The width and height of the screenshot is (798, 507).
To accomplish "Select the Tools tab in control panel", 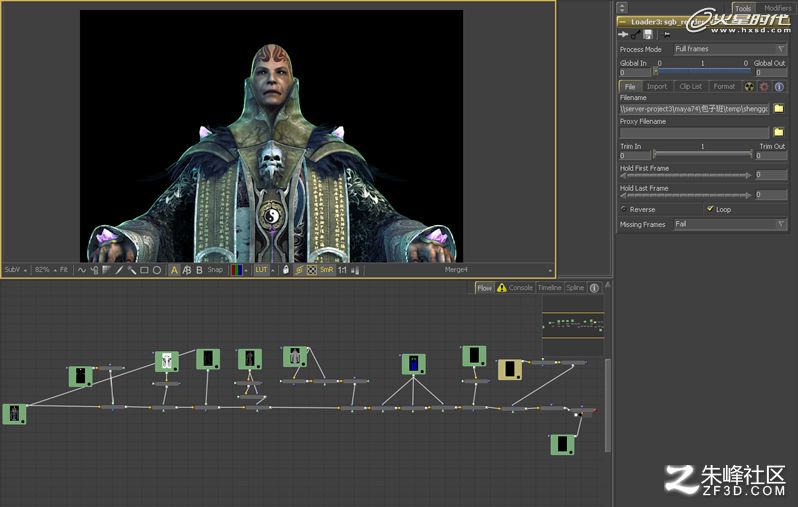I will [743, 8].
